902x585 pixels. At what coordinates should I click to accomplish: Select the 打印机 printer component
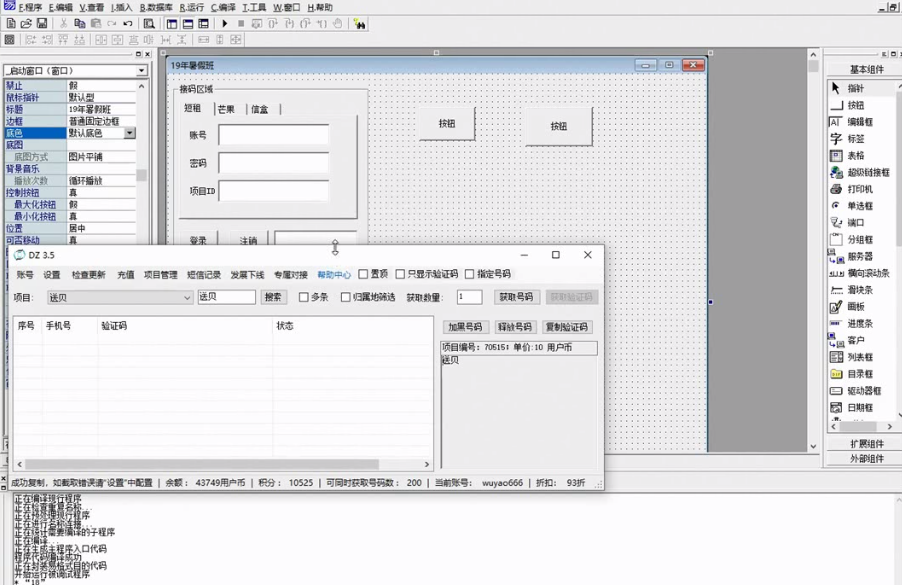855,189
